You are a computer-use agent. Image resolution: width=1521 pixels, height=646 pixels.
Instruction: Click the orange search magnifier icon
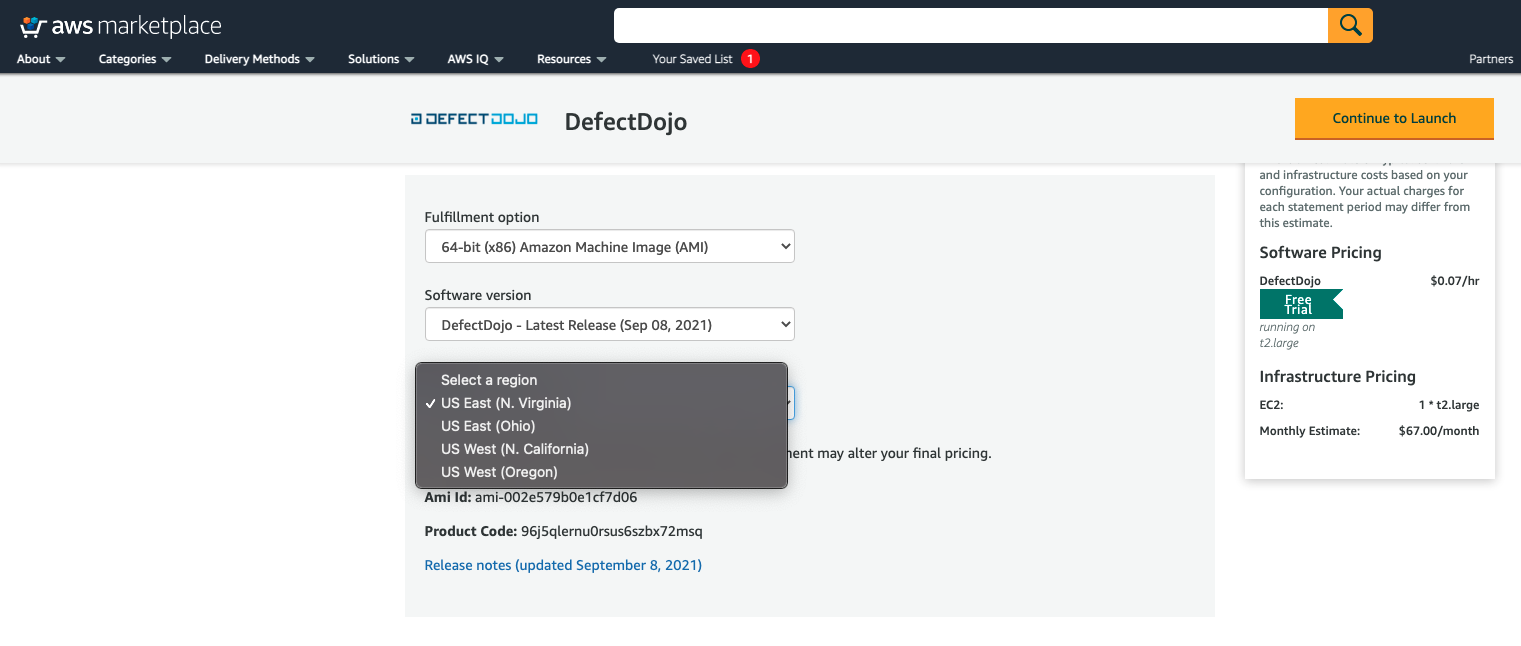[x=1349, y=25]
